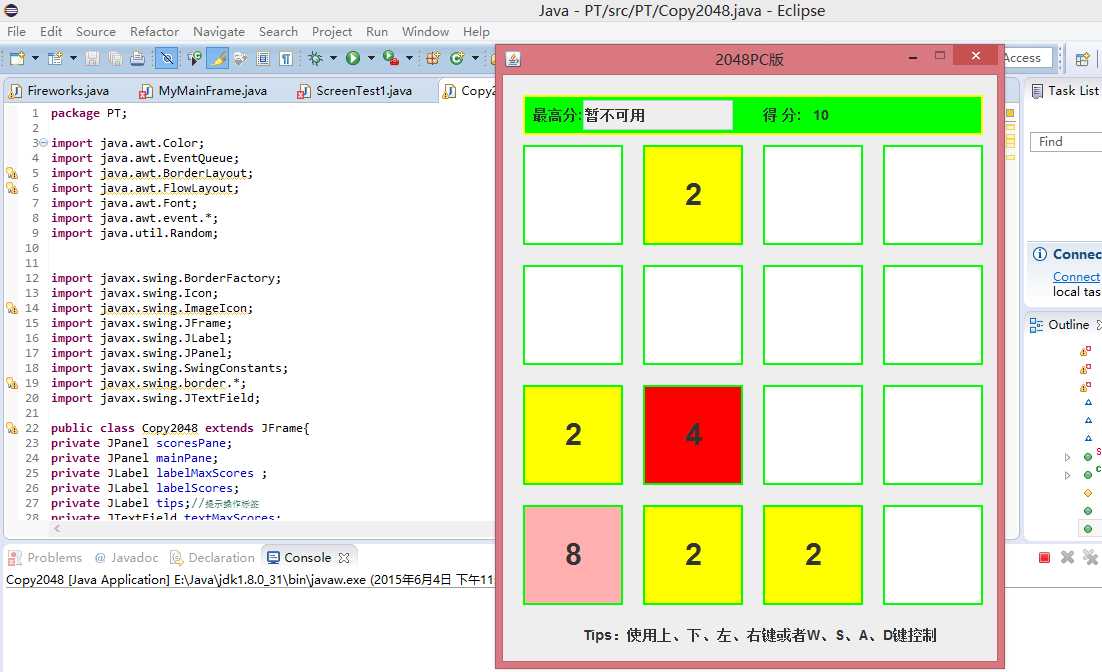Toggle Block Selection Mode icon
Screen dimensions: 1102x672
264,58
